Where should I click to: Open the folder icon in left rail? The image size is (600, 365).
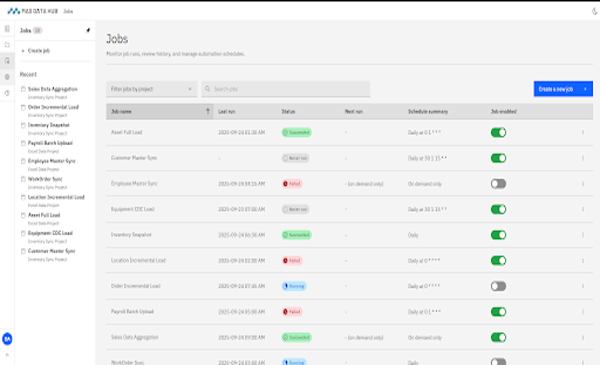(7, 45)
